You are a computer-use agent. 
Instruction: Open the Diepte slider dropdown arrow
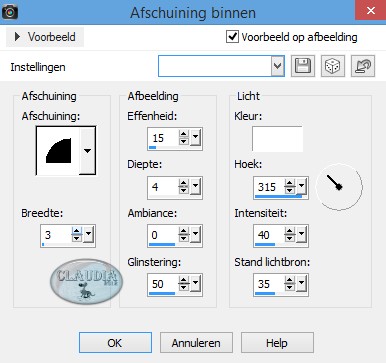196,186
